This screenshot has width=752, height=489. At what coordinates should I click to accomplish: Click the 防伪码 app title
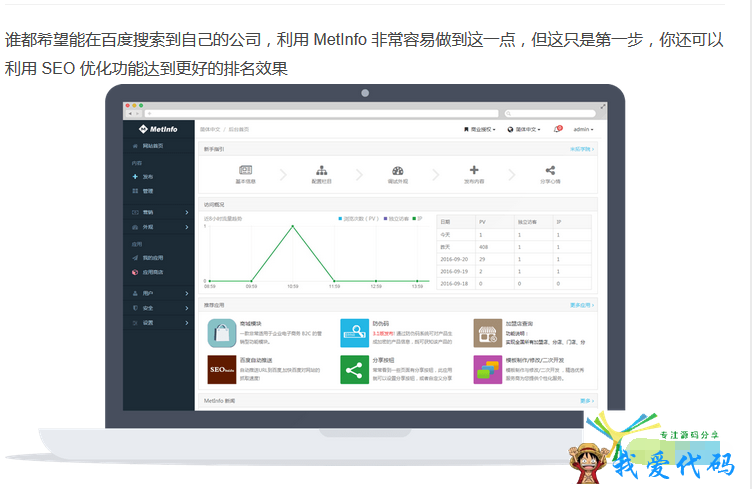tap(381, 324)
